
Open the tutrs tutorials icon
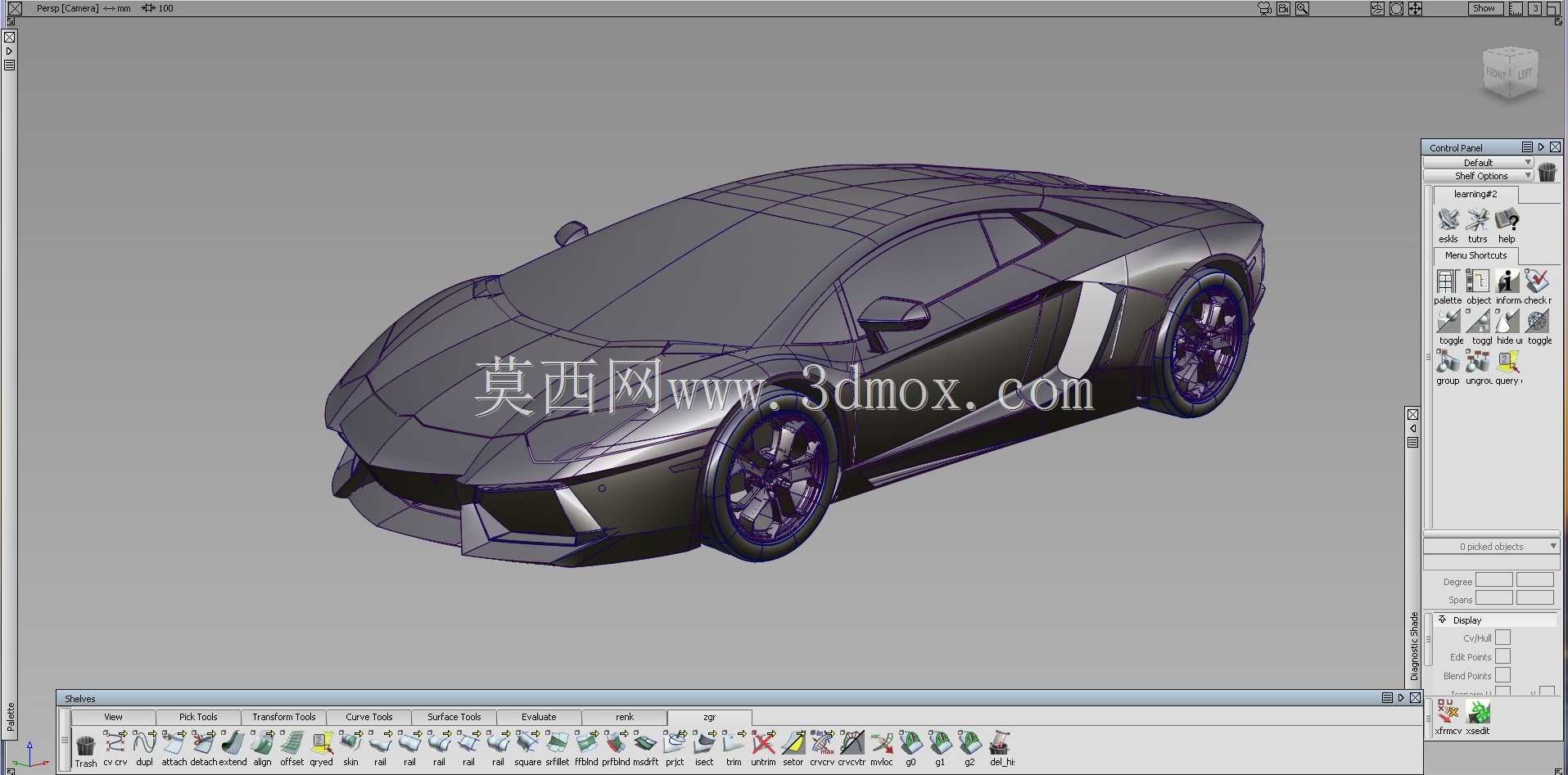coord(1477,220)
